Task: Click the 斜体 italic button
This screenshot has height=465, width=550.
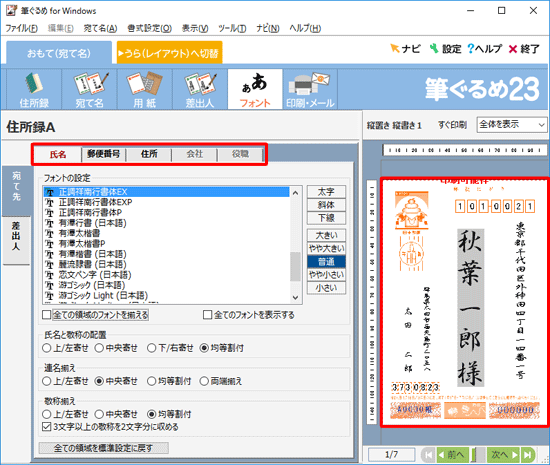Action: [x=326, y=205]
